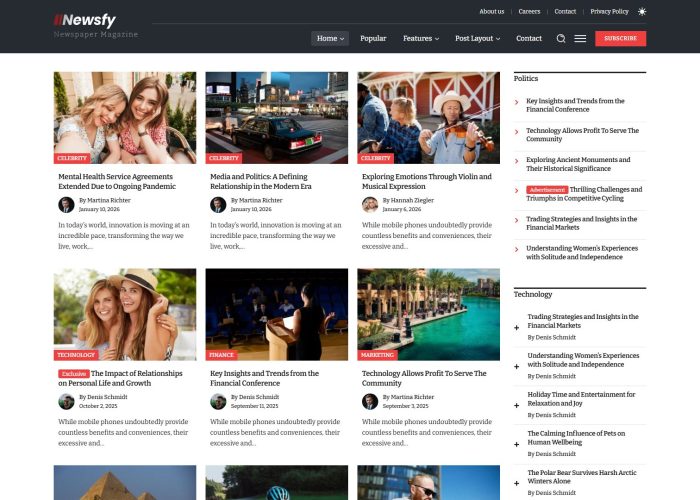The image size is (700, 500).
Task: Open the hamburger menu icon
Action: point(580,38)
